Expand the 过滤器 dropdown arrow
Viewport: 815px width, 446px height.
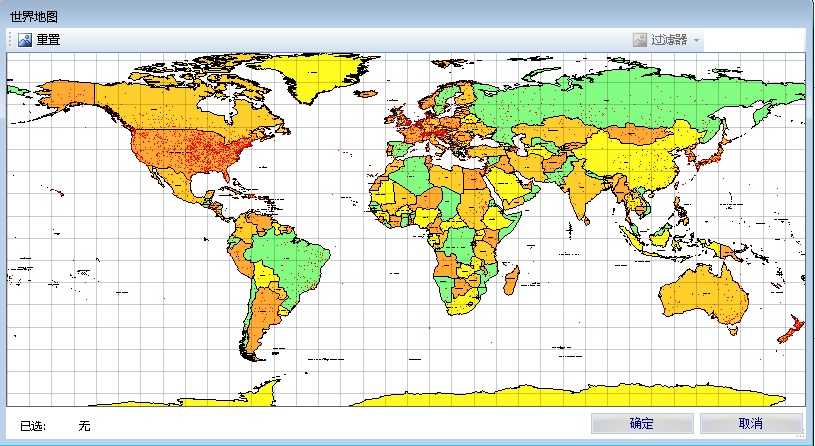(697, 40)
